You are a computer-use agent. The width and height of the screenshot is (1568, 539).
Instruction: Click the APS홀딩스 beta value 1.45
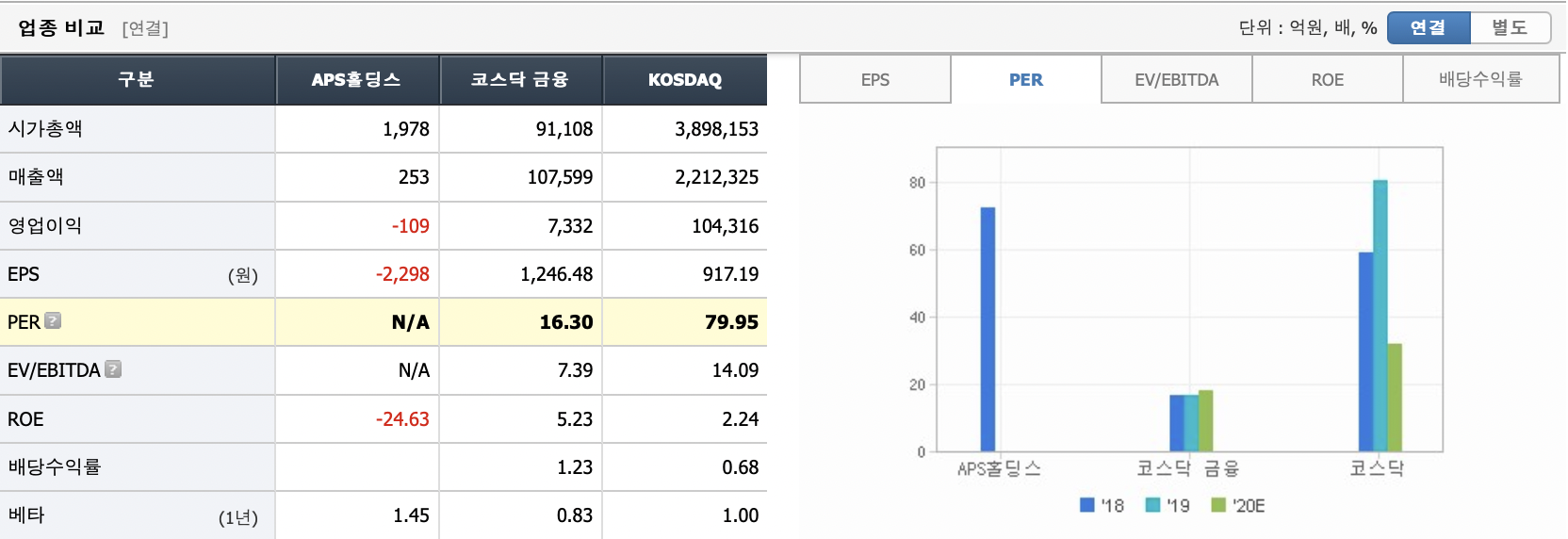click(411, 515)
